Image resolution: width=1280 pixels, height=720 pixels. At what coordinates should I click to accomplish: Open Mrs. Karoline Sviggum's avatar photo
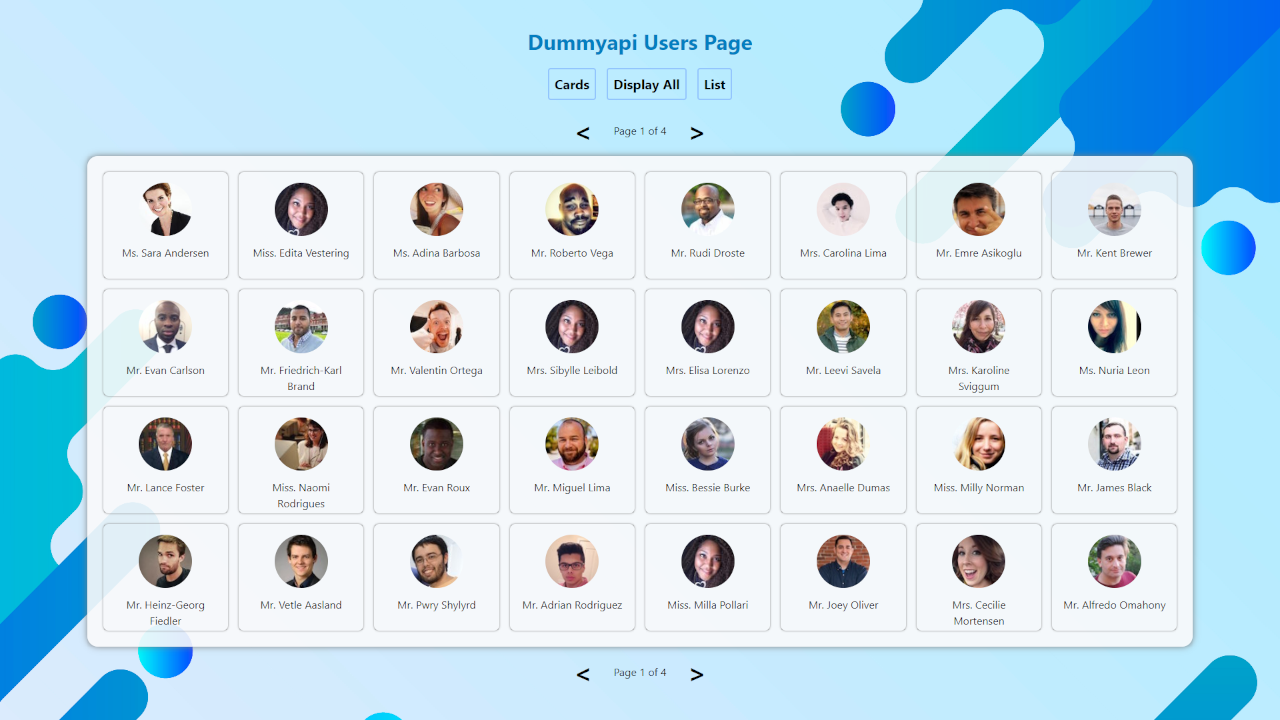[979, 326]
